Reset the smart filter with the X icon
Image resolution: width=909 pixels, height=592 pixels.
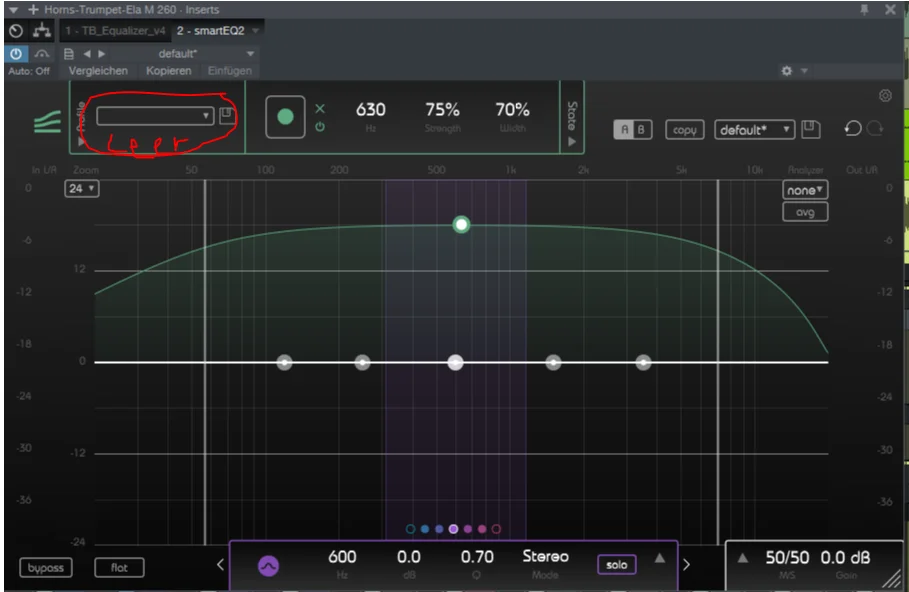(320, 108)
